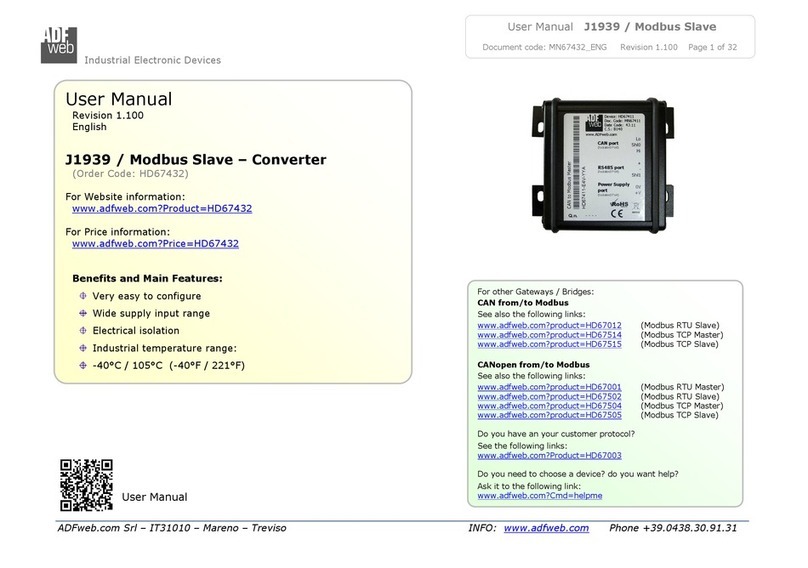The image size is (808, 568).
Task: Click 'User Manual' label beside QR code
Action: click(x=155, y=497)
